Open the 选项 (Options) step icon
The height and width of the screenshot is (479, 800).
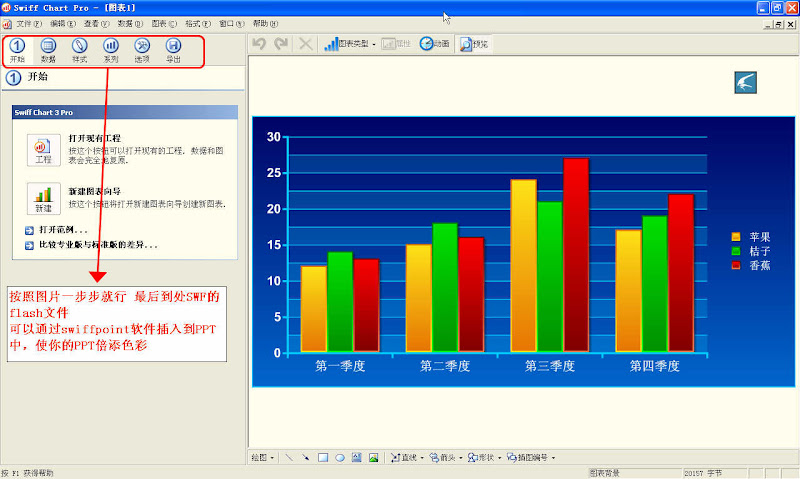(142, 50)
